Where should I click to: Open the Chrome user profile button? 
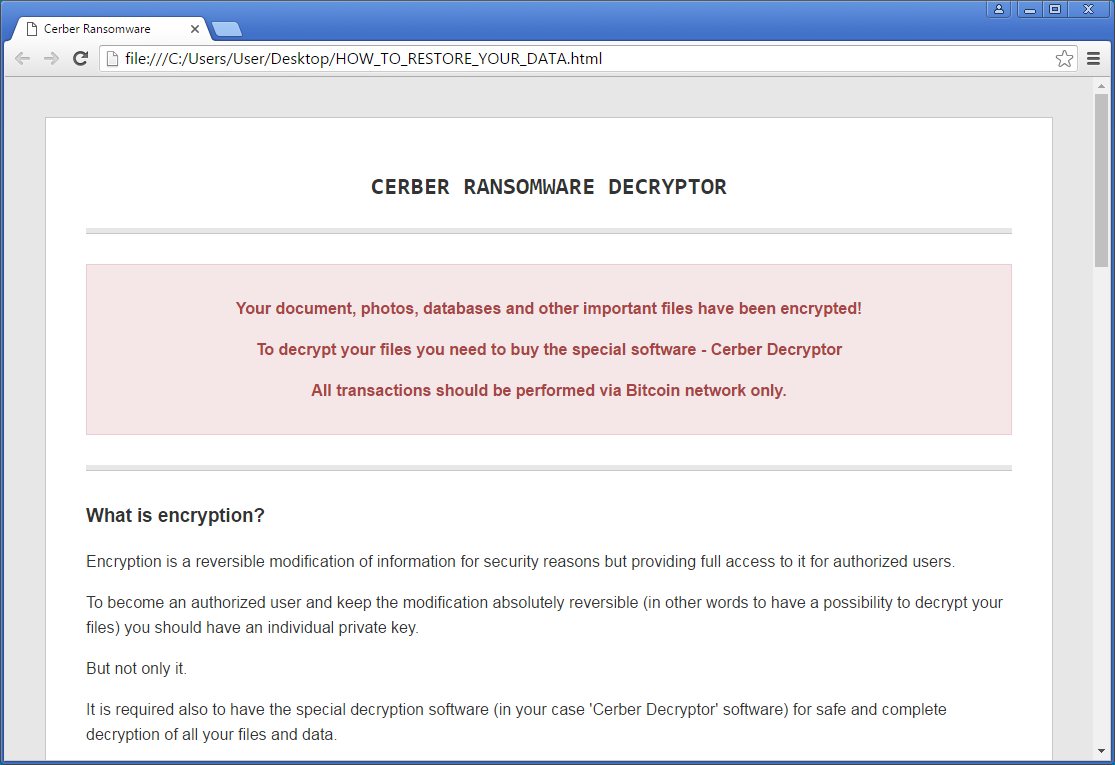pos(999,9)
